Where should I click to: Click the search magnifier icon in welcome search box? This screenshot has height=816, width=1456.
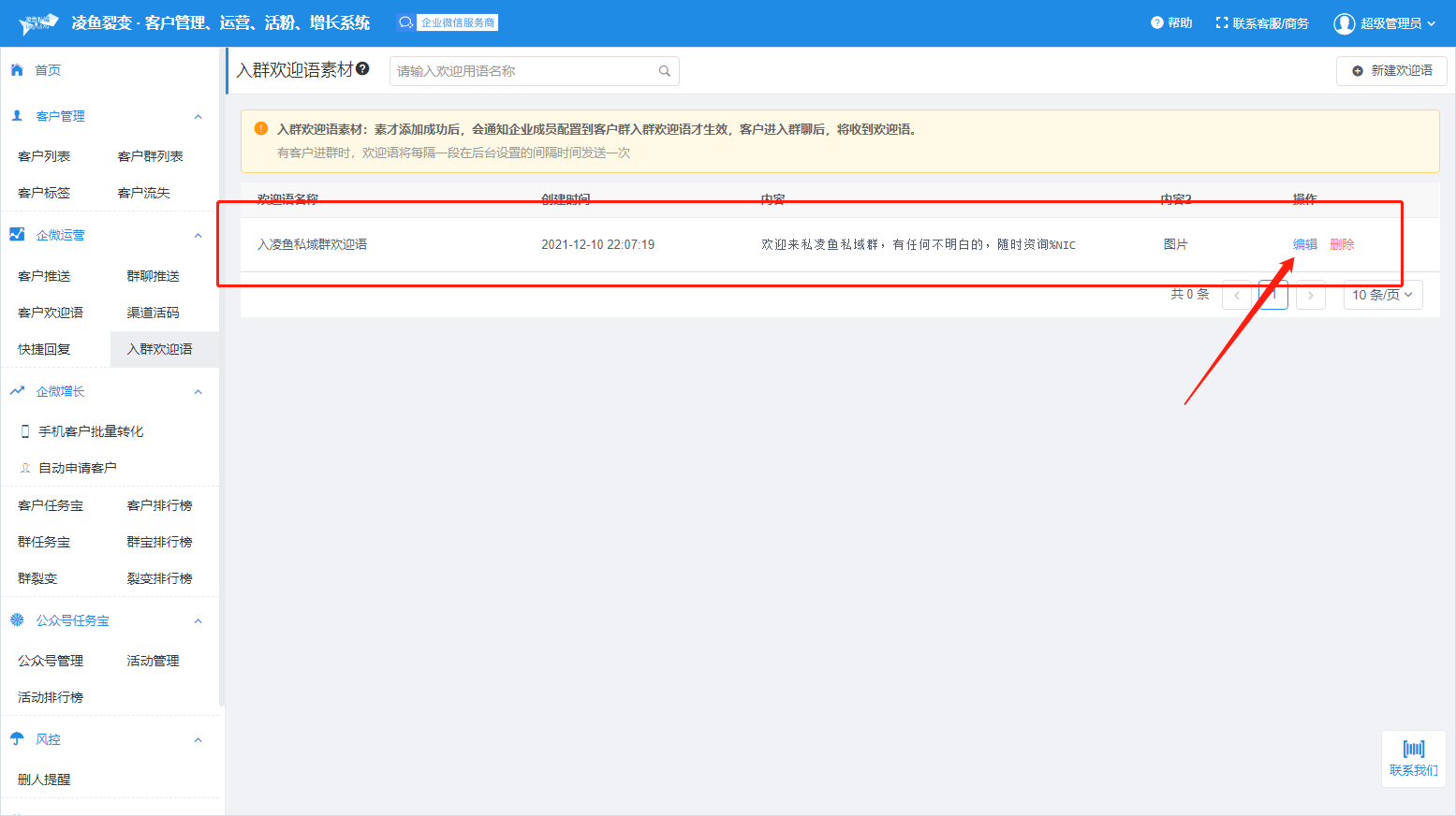coord(664,71)
